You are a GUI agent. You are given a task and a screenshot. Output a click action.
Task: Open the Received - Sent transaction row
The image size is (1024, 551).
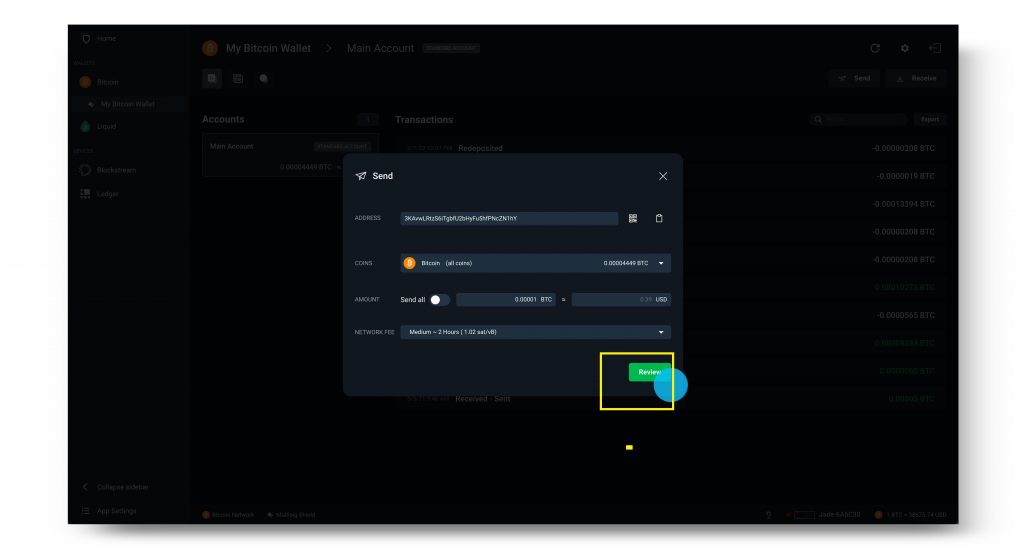coord(671,399)
